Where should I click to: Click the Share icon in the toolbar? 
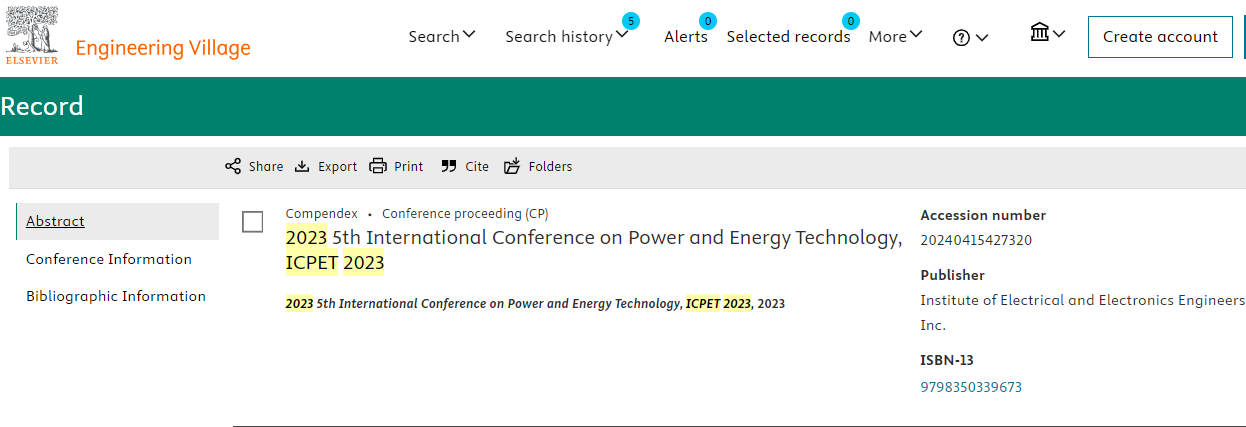pyautogui.click(x=233, y=166)
